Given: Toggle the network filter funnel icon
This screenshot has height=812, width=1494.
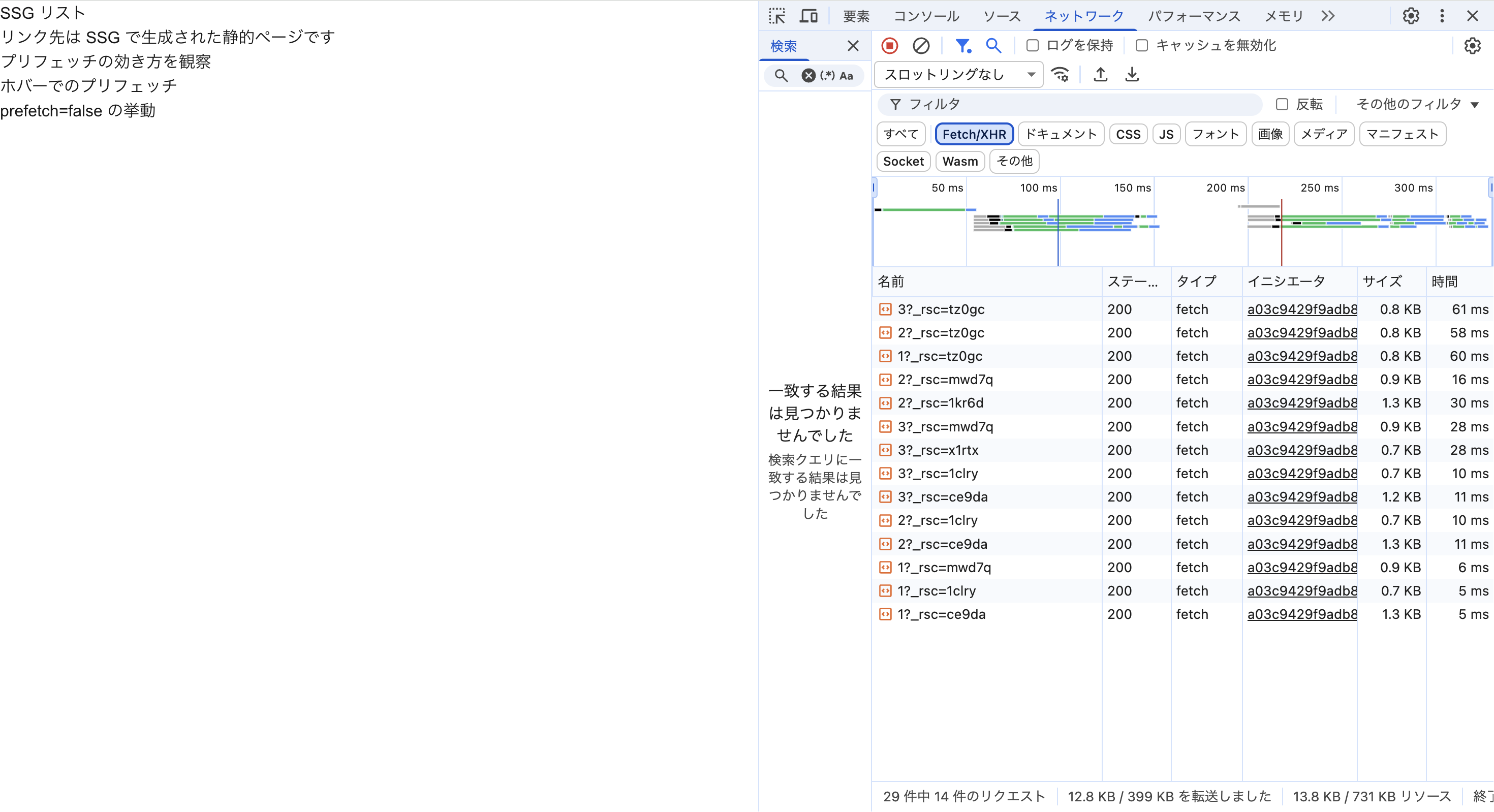Looking at the screenshot, I should [963, 45].
